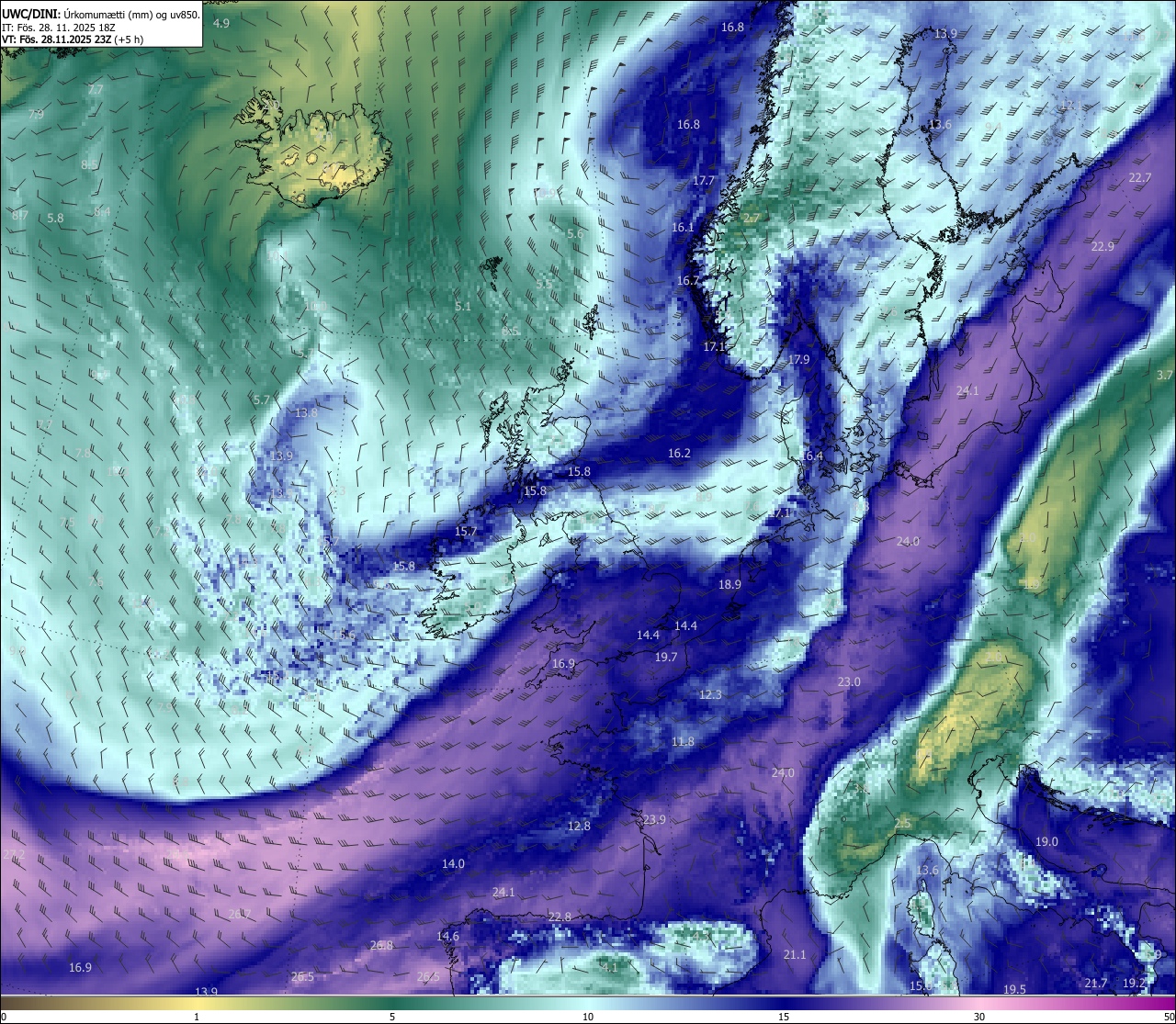Click the color scale label '15'
1176x1024 pixels.
(784, 1017)
